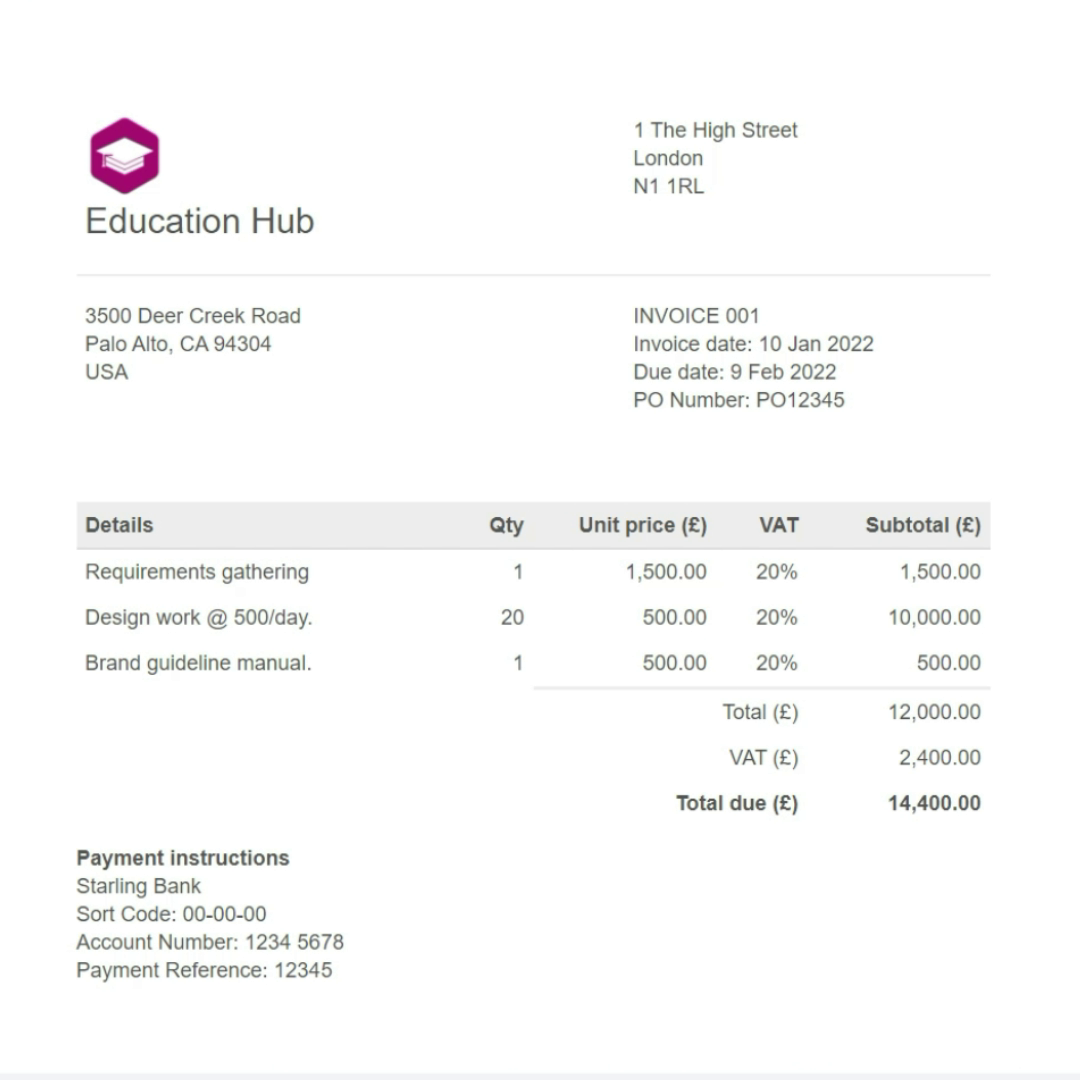1080x1080 pixels.
Task: Click the Total due 14,400.00 amount
Action: click(934, 803)
